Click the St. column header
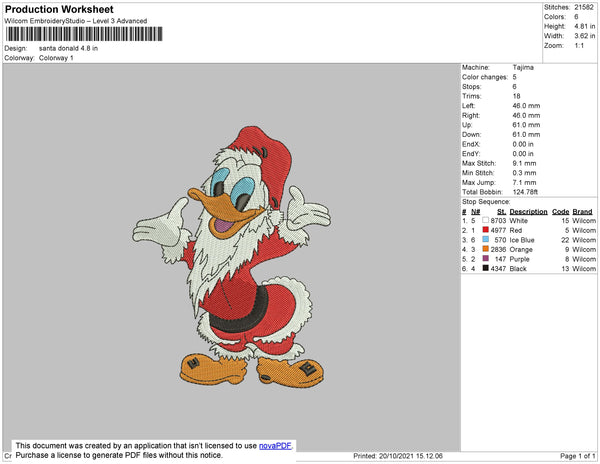 pyautogui.click(x=501, y=211)
